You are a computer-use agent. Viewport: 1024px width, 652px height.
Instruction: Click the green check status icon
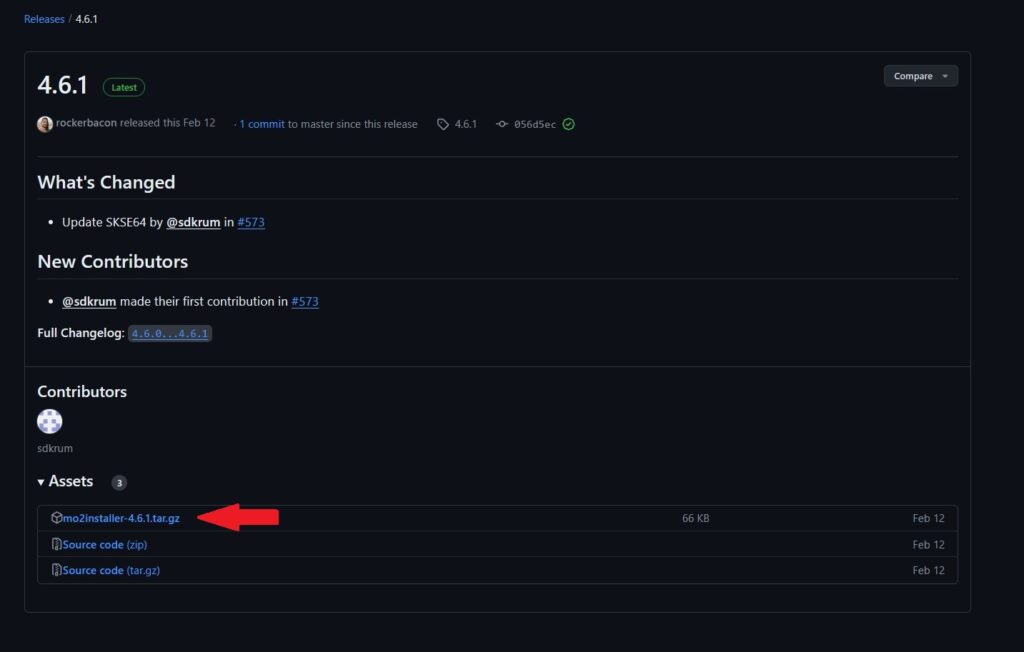tap(568, 124)
